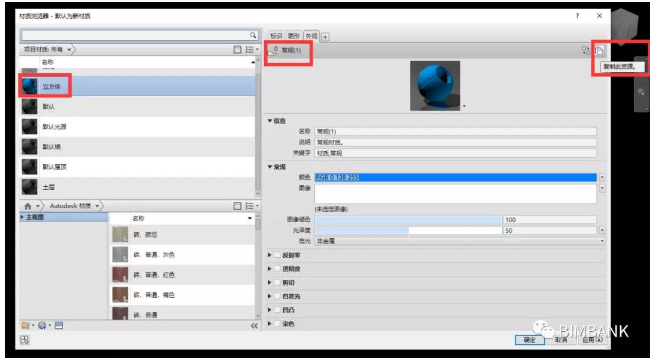Image resolution: width=658 pixels, height=362 pixels.
Task: Enable the 凹凸 checkbox
Action: coord(277,310)
